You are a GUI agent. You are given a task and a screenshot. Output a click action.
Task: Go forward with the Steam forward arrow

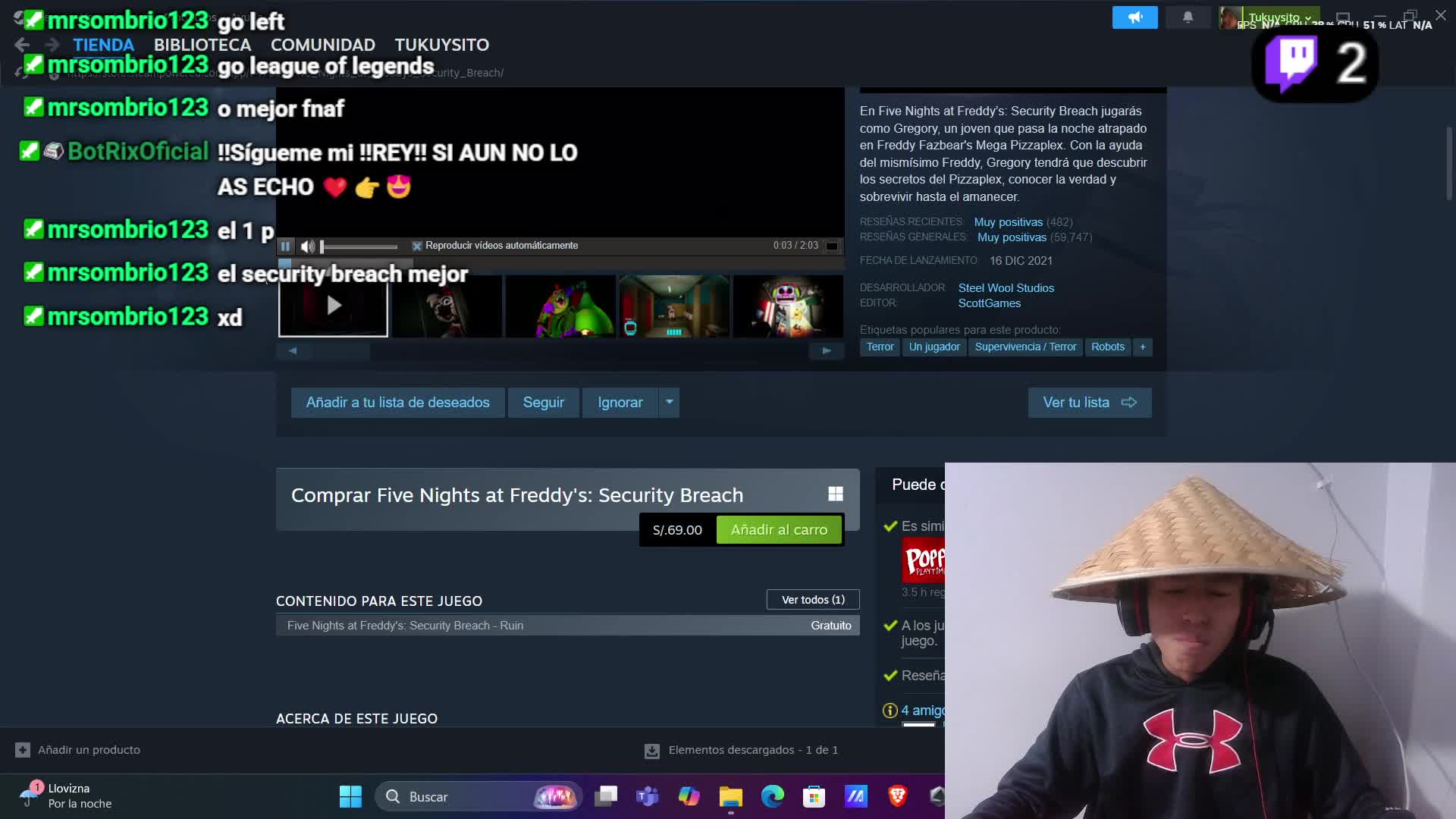pos(51,45)
